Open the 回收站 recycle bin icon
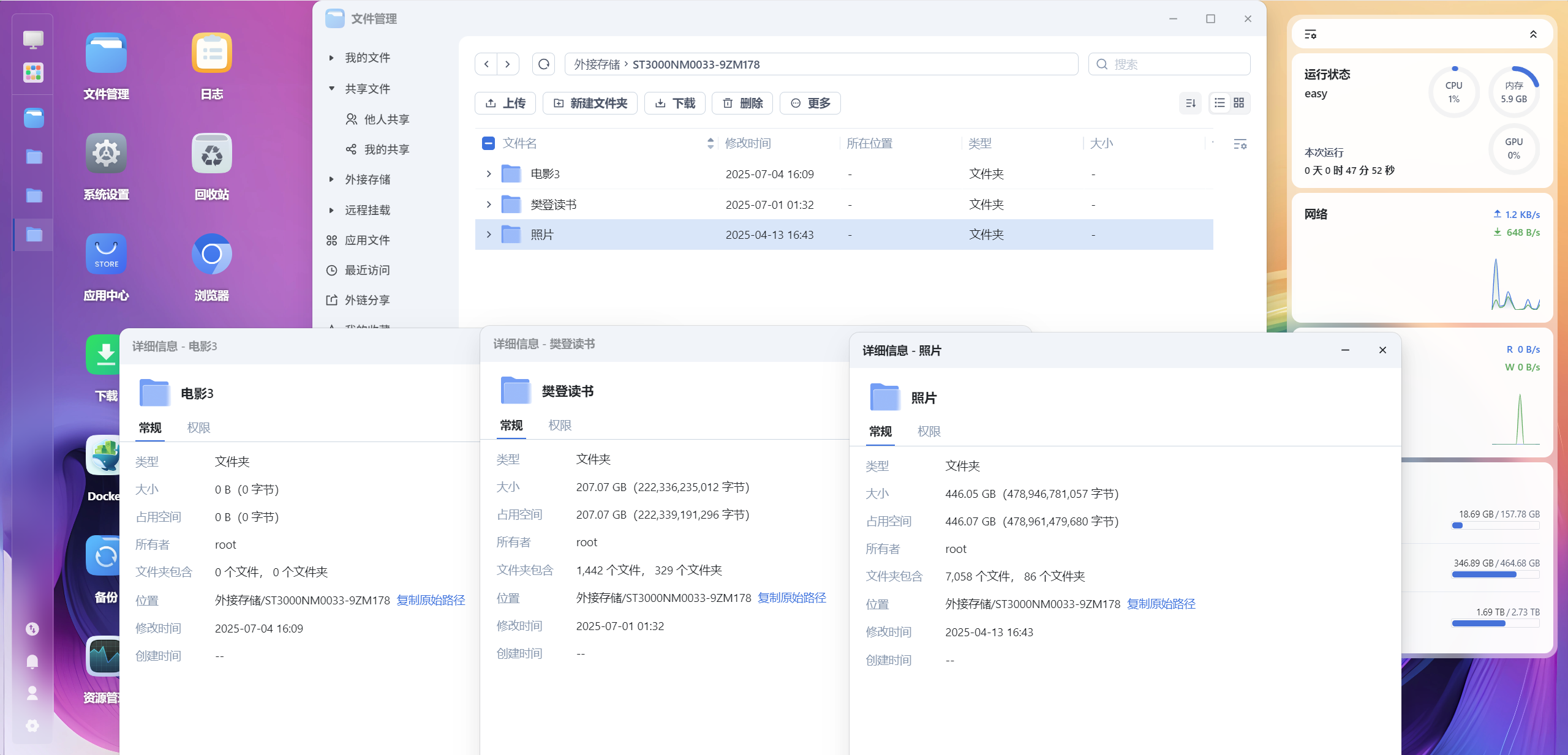The height and width of the screenshot is (755, 1568). 212,154
